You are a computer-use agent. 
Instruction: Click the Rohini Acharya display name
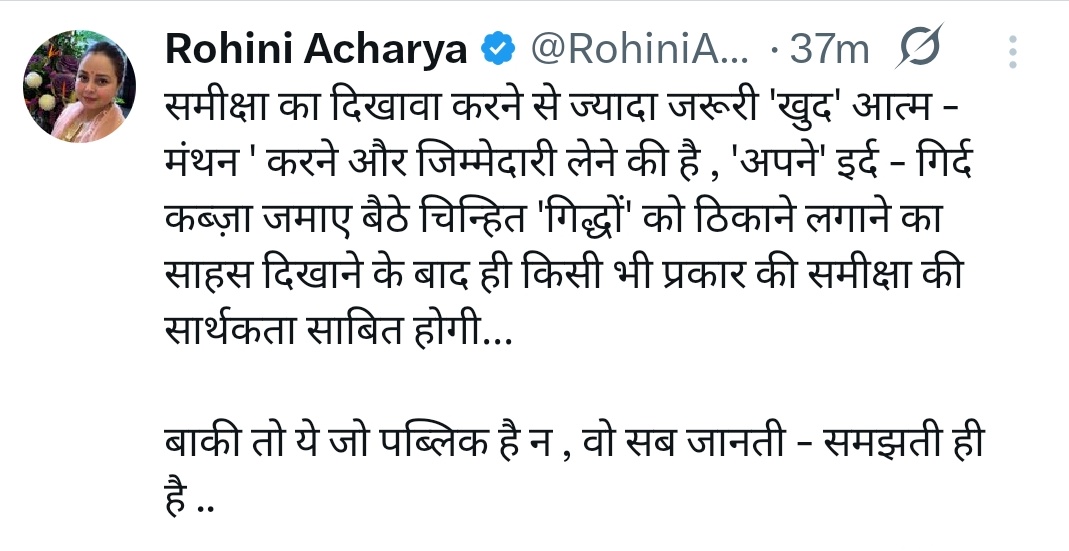coord(315,49)
